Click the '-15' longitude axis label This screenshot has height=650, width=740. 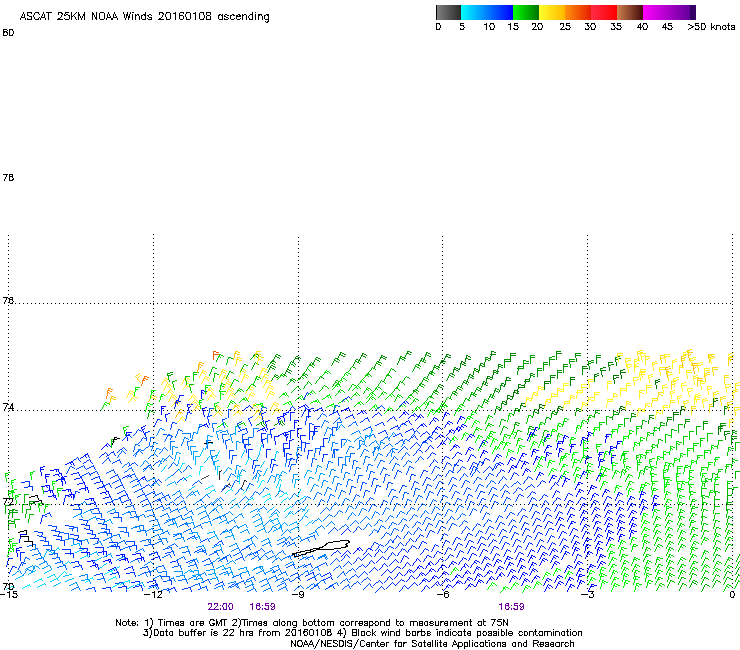(x=9, y=595)
